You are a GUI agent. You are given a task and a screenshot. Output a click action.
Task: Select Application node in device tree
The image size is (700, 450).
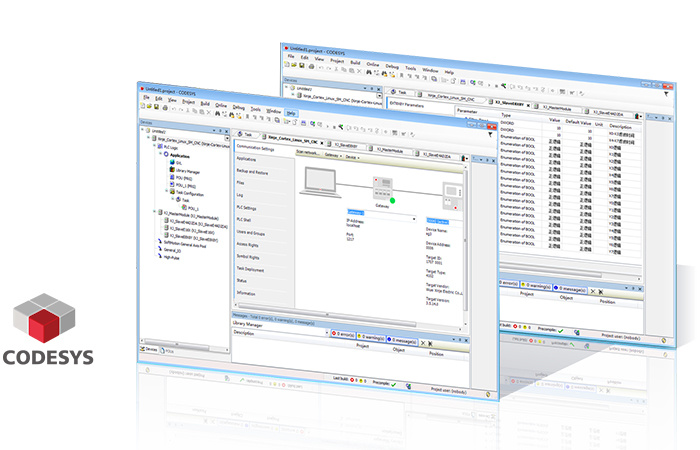click(x=179, y=156)
